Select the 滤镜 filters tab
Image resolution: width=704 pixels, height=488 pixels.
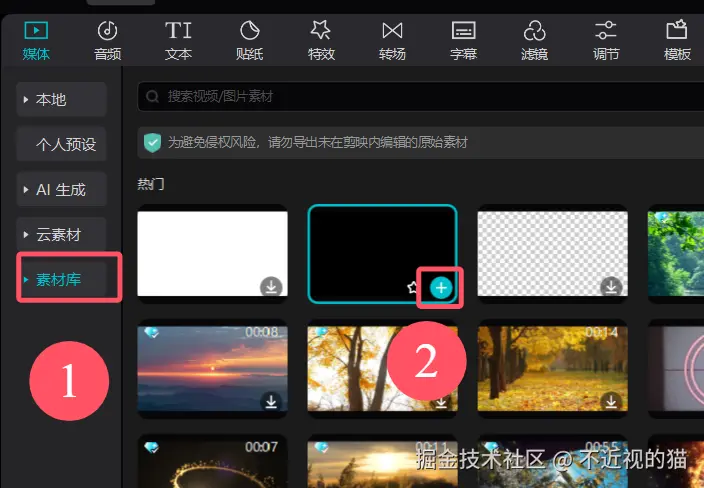point(534,41)
